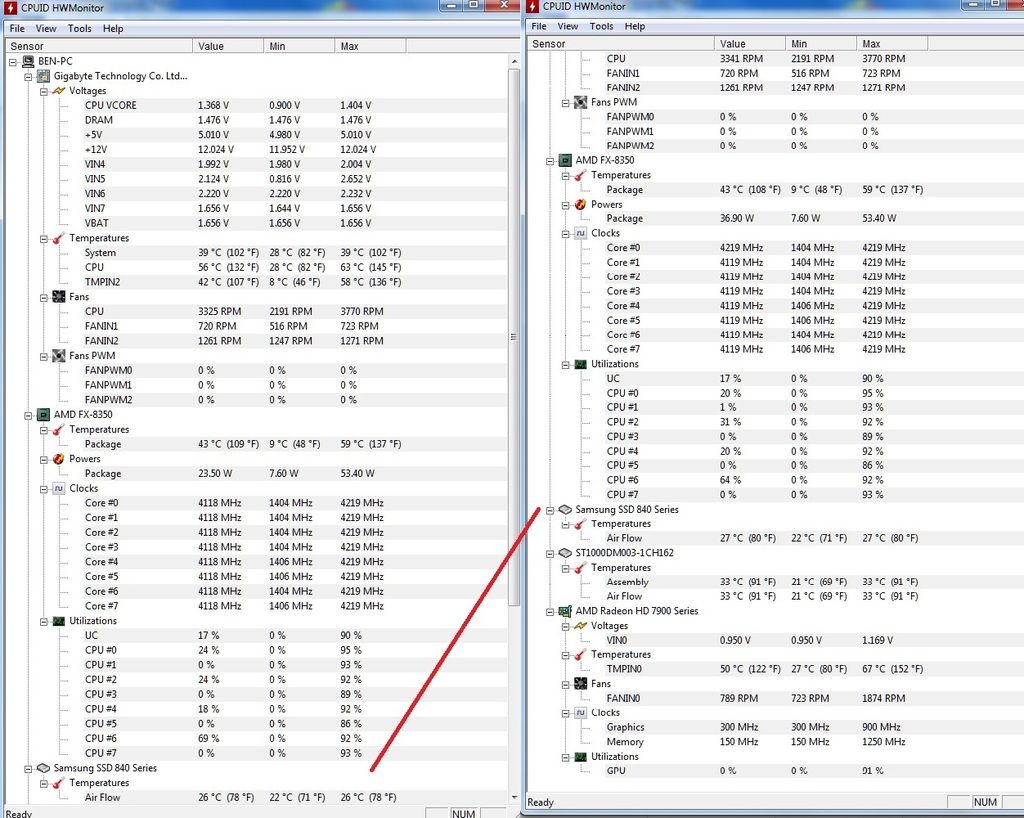Viewport: 1024px width, 818px height.
Task: Click the AMD Radeon HD 7900 graphics card icon
Action: click(x=565, y=611)
